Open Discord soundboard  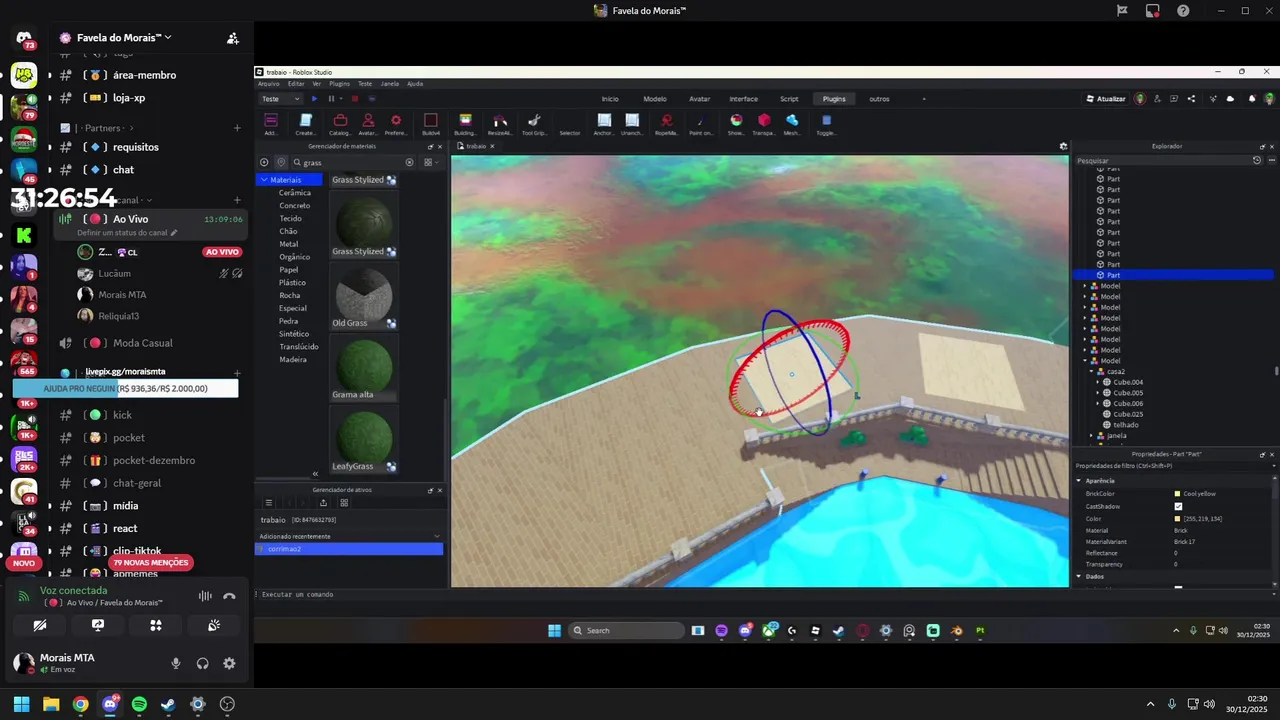(214, 625)
